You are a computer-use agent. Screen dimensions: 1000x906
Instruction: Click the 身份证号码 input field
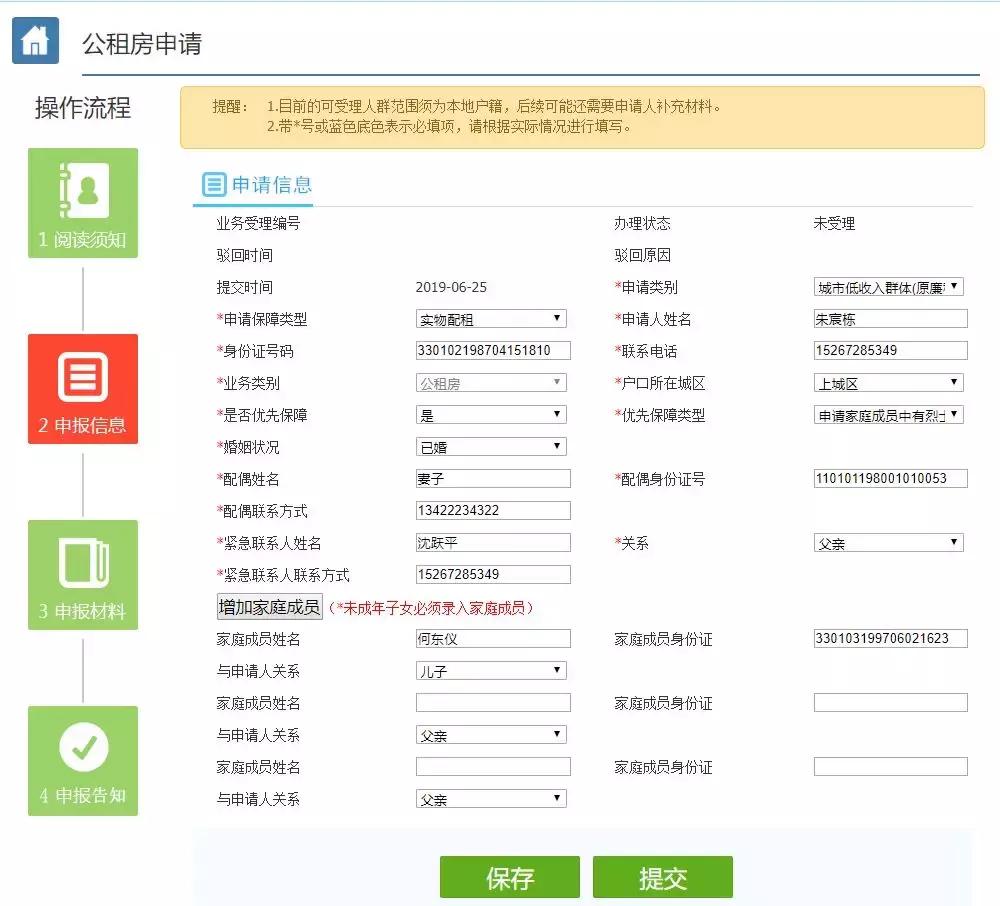(x=491, y=350)
